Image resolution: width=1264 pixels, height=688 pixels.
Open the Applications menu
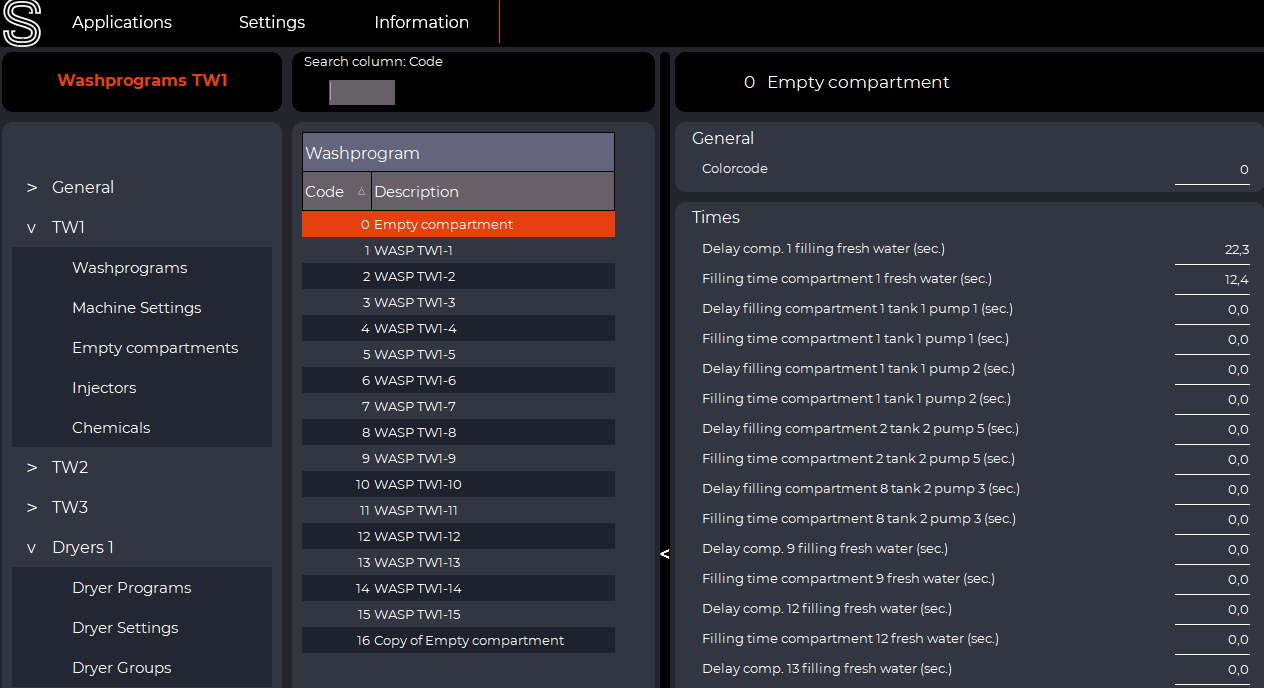click(x=122, y=22)
